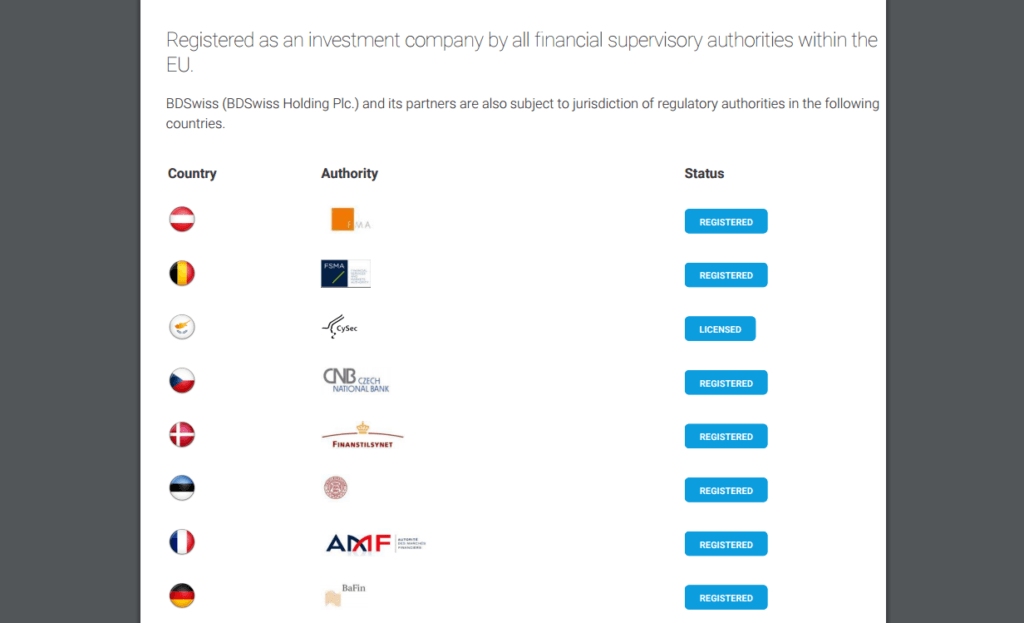The height and width of the screenshot is (623, 1024).
Task: Open the orange FMA authority logo
Action: (351, 219)
